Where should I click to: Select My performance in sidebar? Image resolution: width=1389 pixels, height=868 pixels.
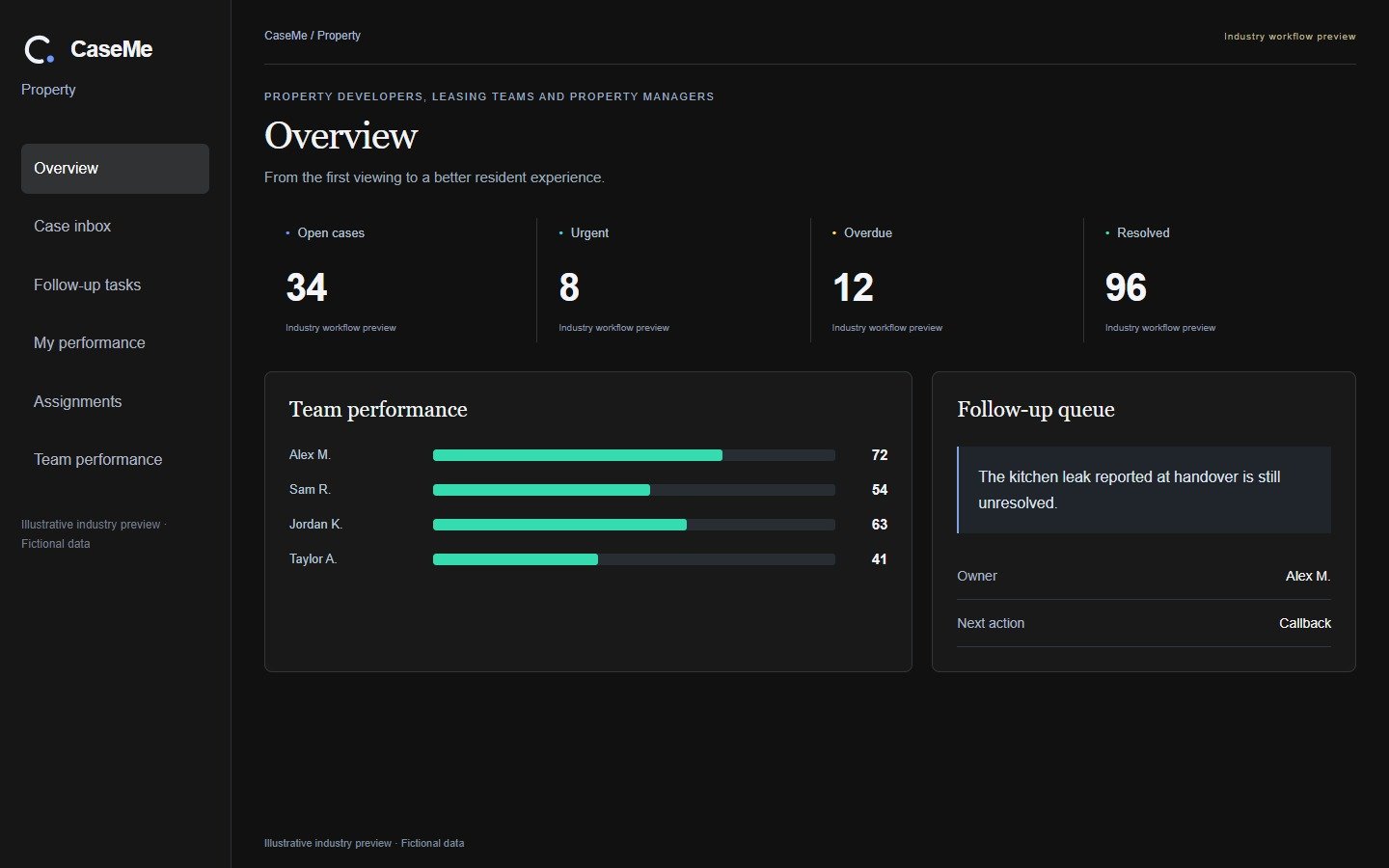115,343
